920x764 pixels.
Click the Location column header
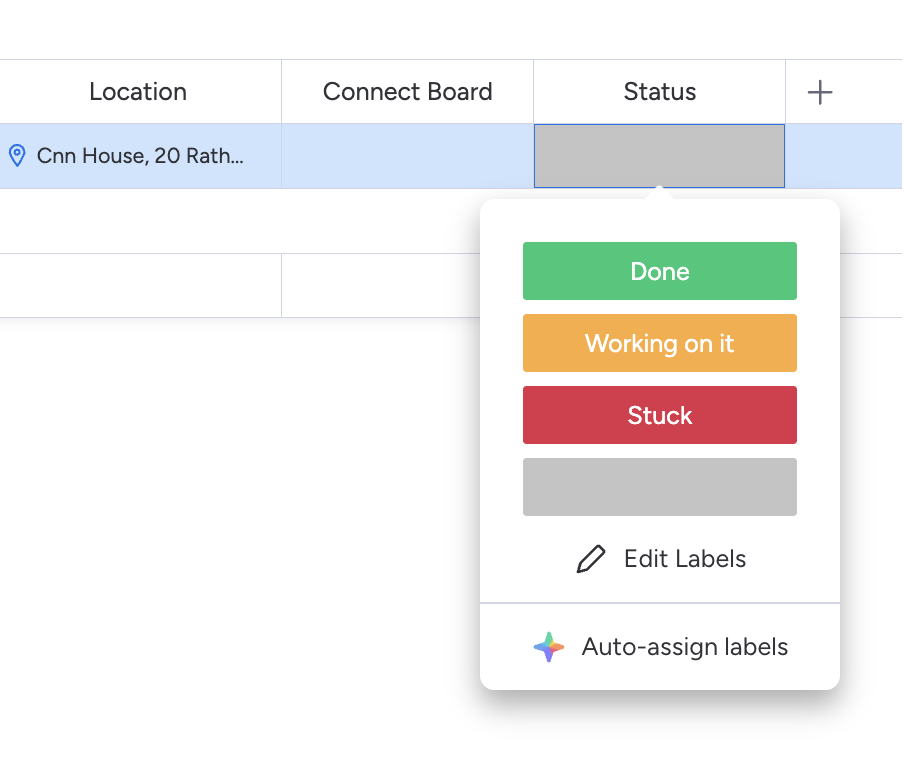(138, 92)
